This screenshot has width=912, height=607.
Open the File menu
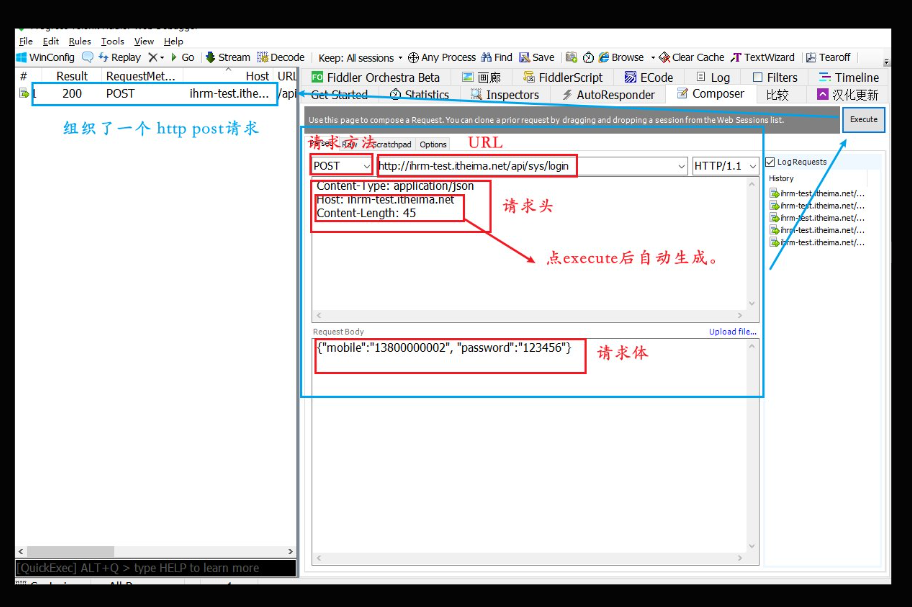pyautogui.click(x=26, y=41)
